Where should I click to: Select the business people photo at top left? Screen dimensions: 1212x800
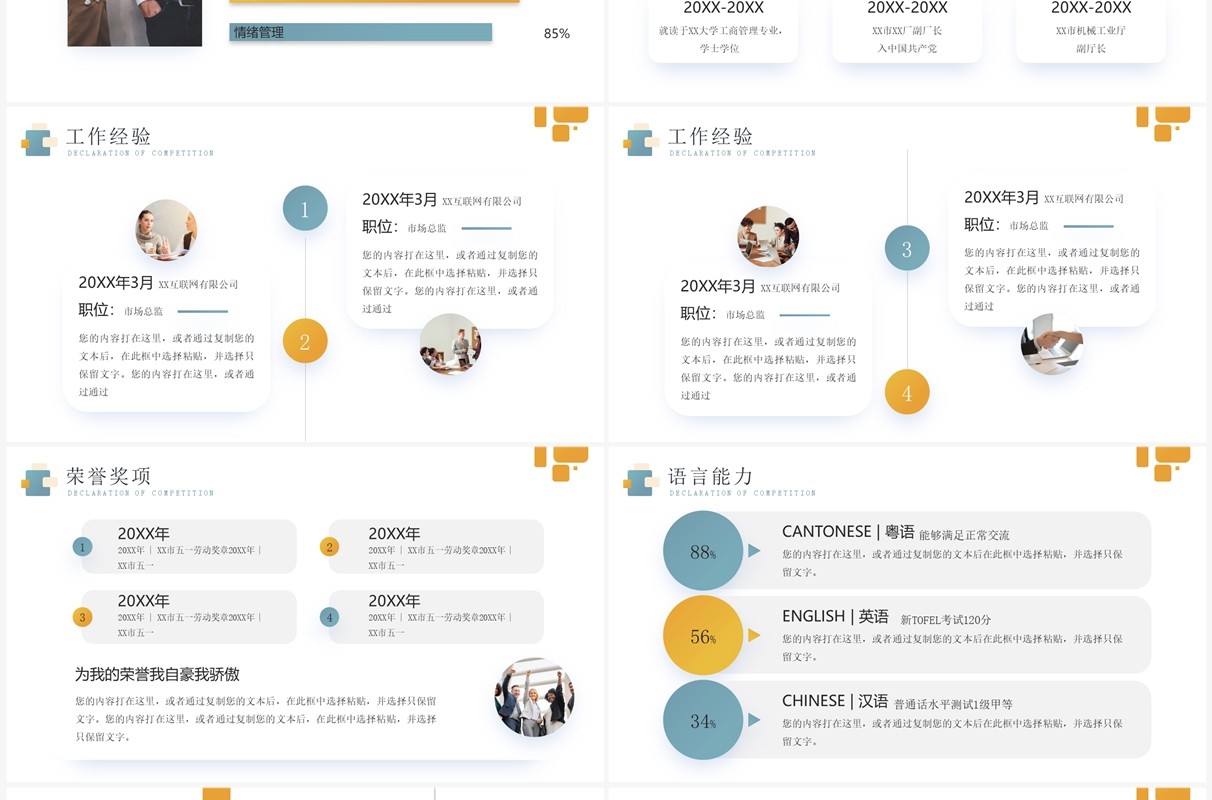(x=135, y=23)
